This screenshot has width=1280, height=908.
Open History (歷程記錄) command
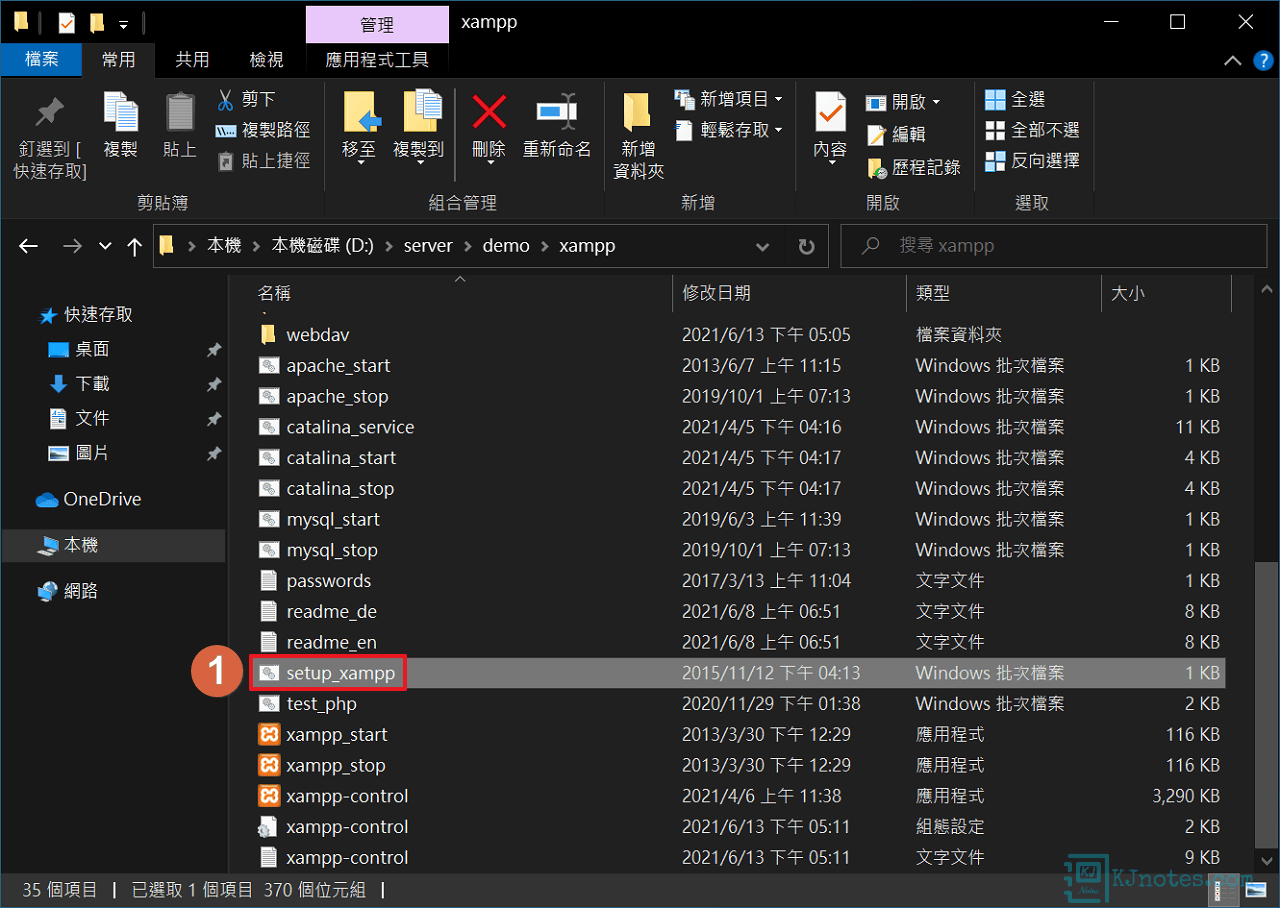[914, 167]
